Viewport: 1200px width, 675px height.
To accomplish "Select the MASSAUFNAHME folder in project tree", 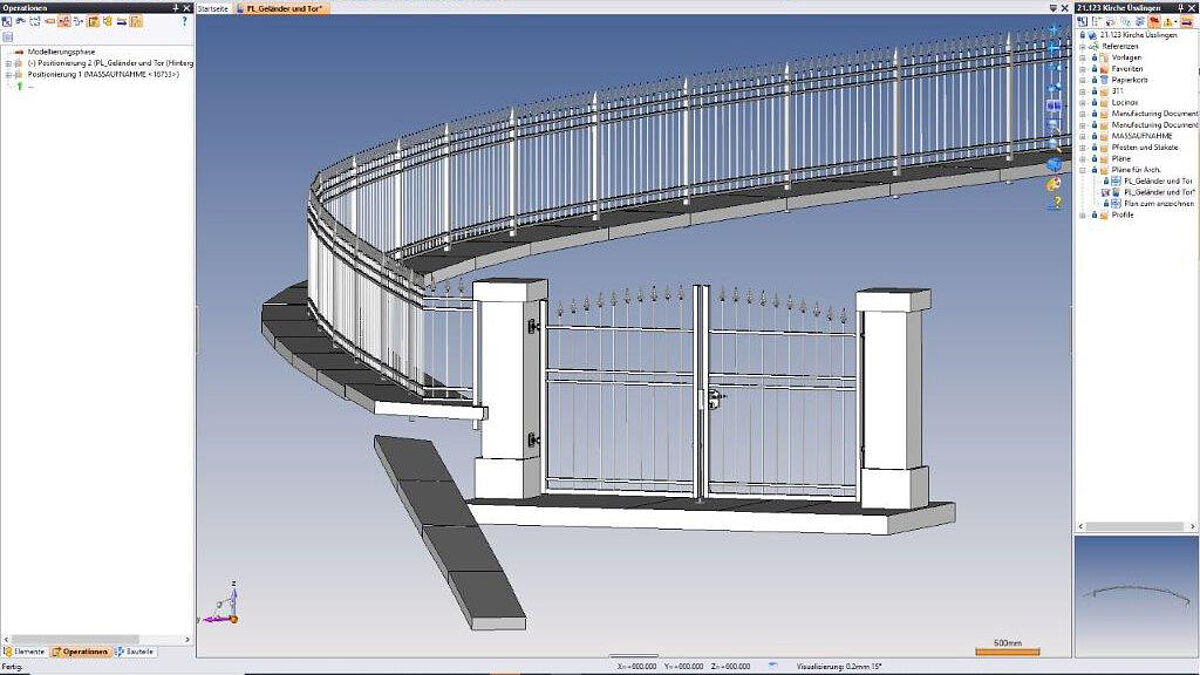I will click(x=1141, y=135).
